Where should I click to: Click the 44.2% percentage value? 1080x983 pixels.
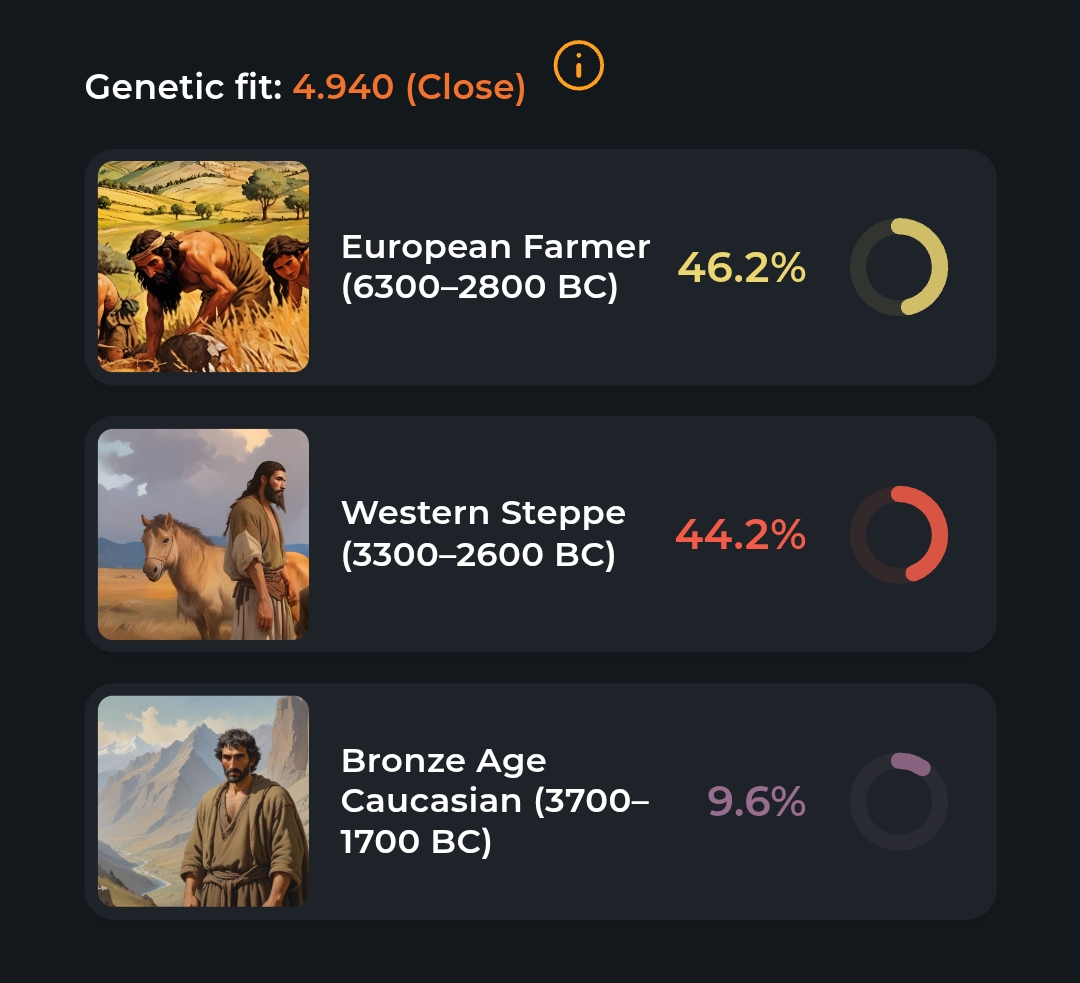coord(740,535)
